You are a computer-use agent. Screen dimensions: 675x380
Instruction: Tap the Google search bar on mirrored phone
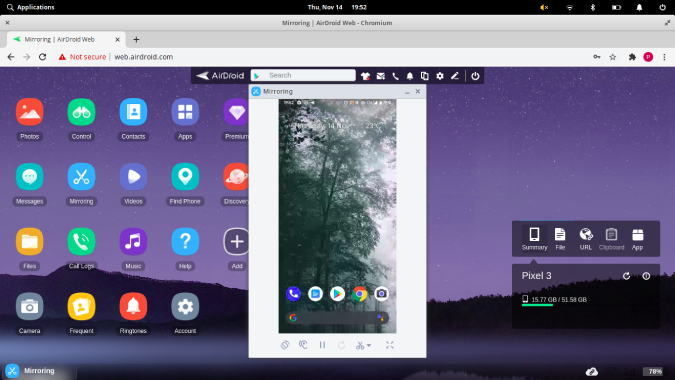[338, 318]
